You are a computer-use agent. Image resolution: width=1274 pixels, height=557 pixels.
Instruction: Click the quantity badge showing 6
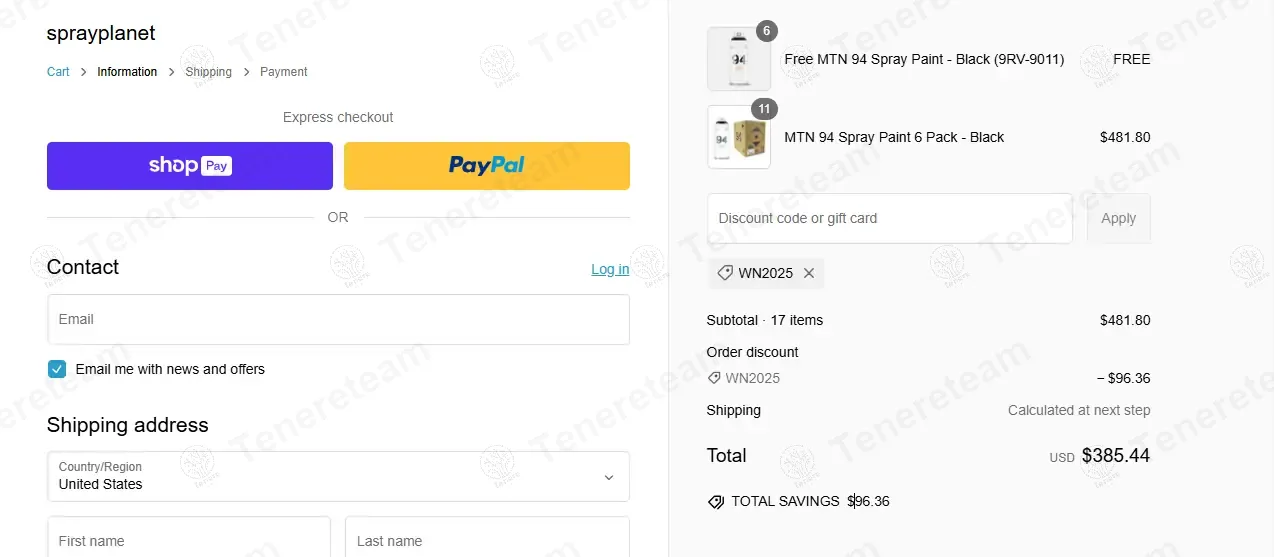tap(766, 31)
